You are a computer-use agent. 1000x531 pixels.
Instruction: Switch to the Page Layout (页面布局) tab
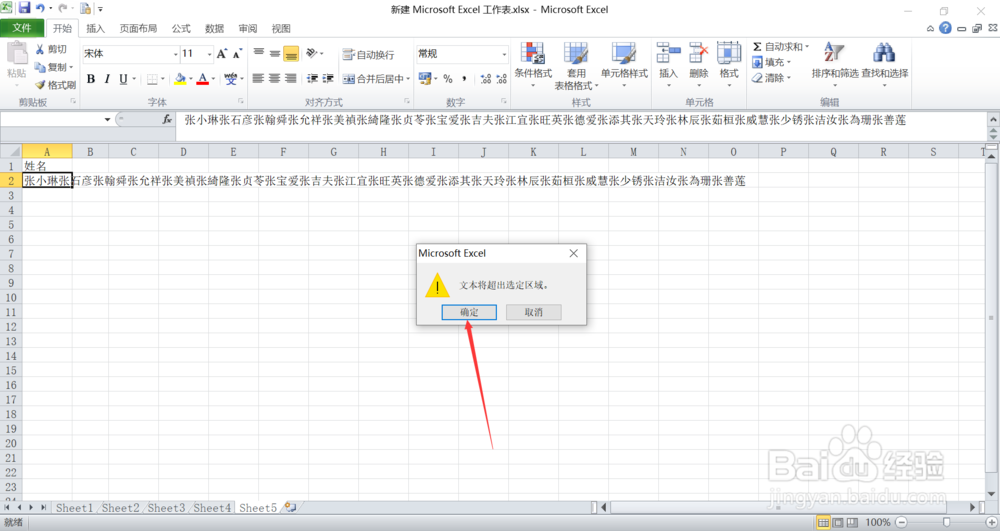coord(138,28)
